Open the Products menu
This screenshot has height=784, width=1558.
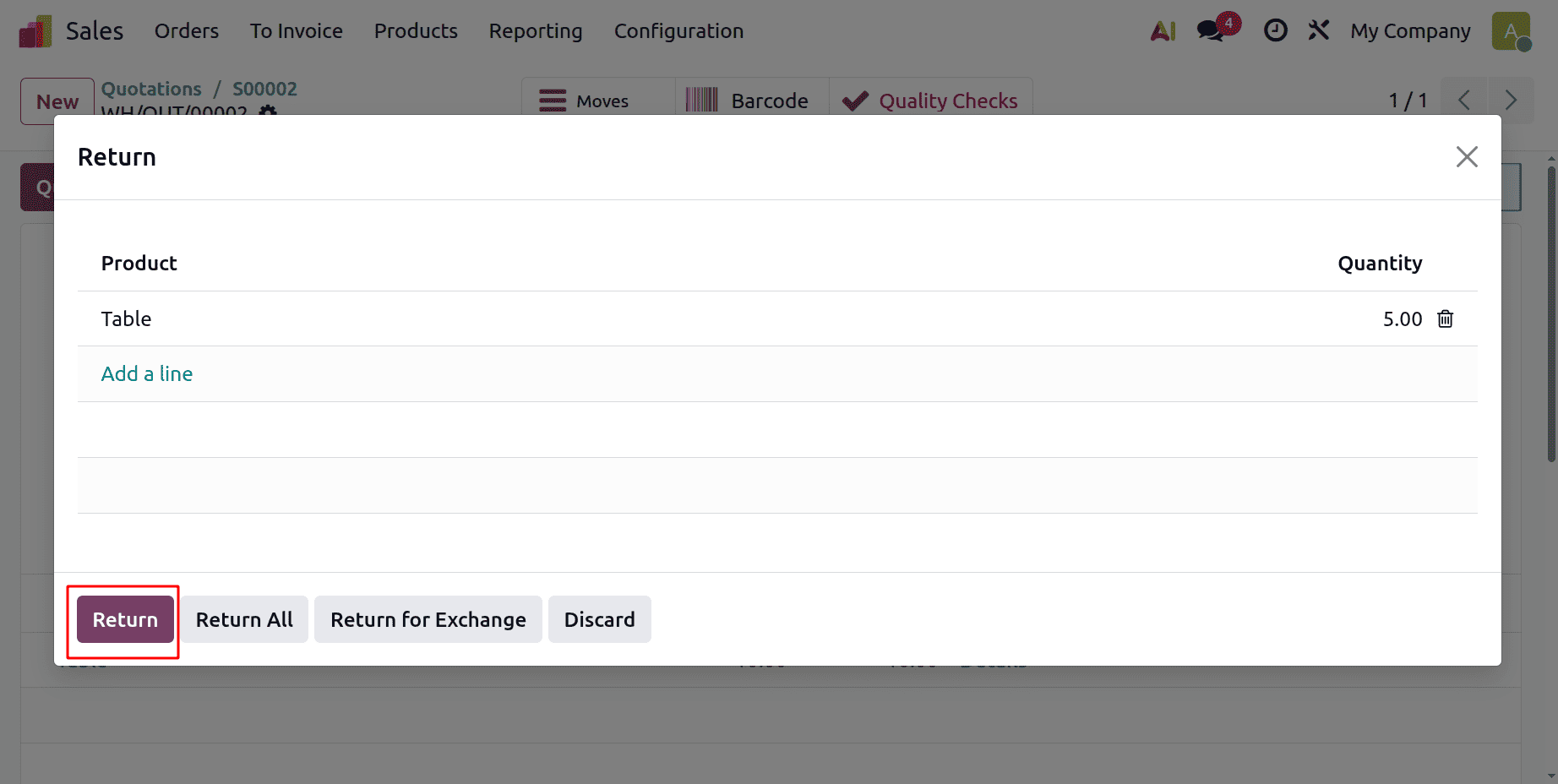(x=416, y=31)
